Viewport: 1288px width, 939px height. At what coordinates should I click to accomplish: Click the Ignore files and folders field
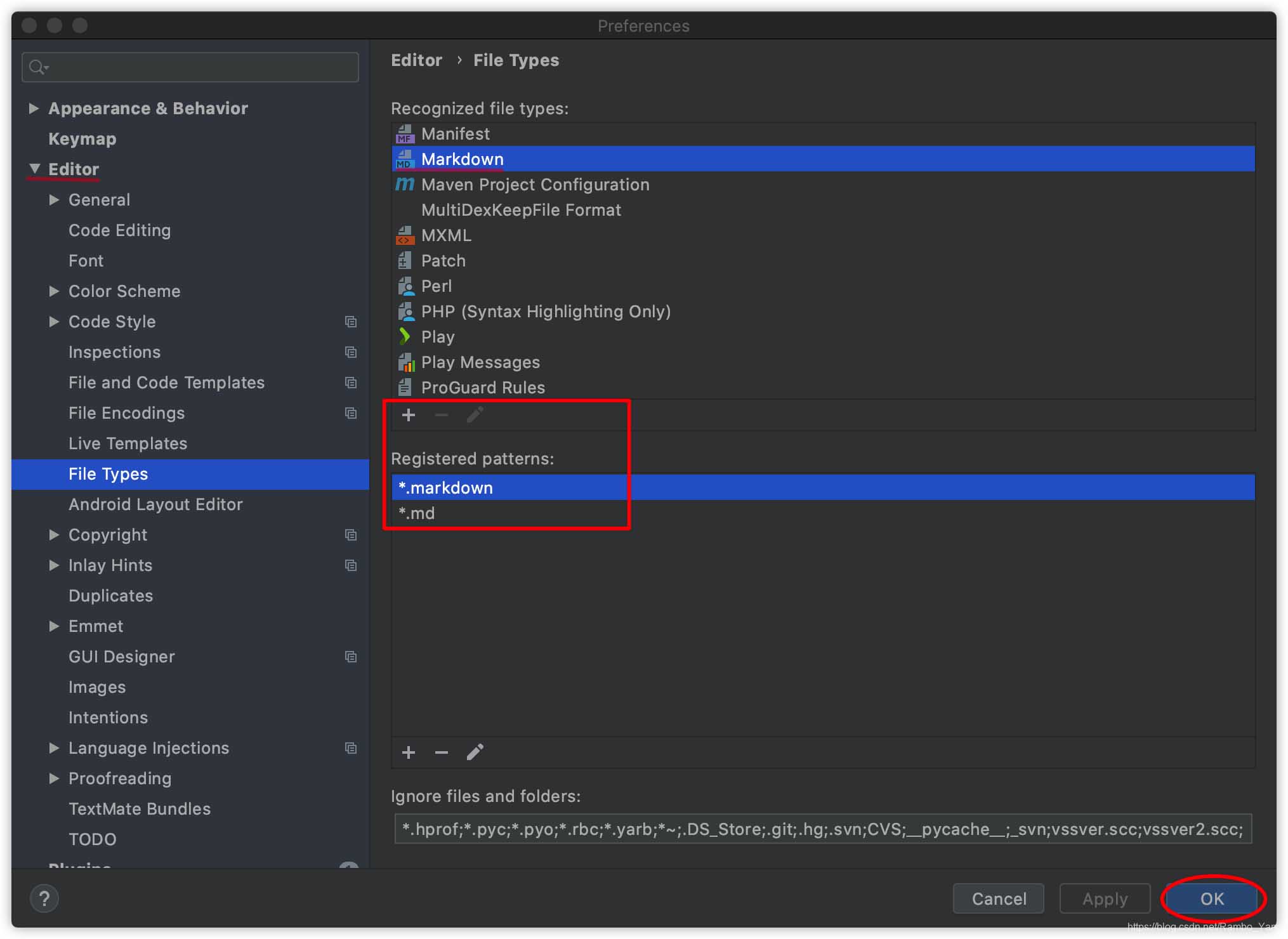click(x=823, y=829)
